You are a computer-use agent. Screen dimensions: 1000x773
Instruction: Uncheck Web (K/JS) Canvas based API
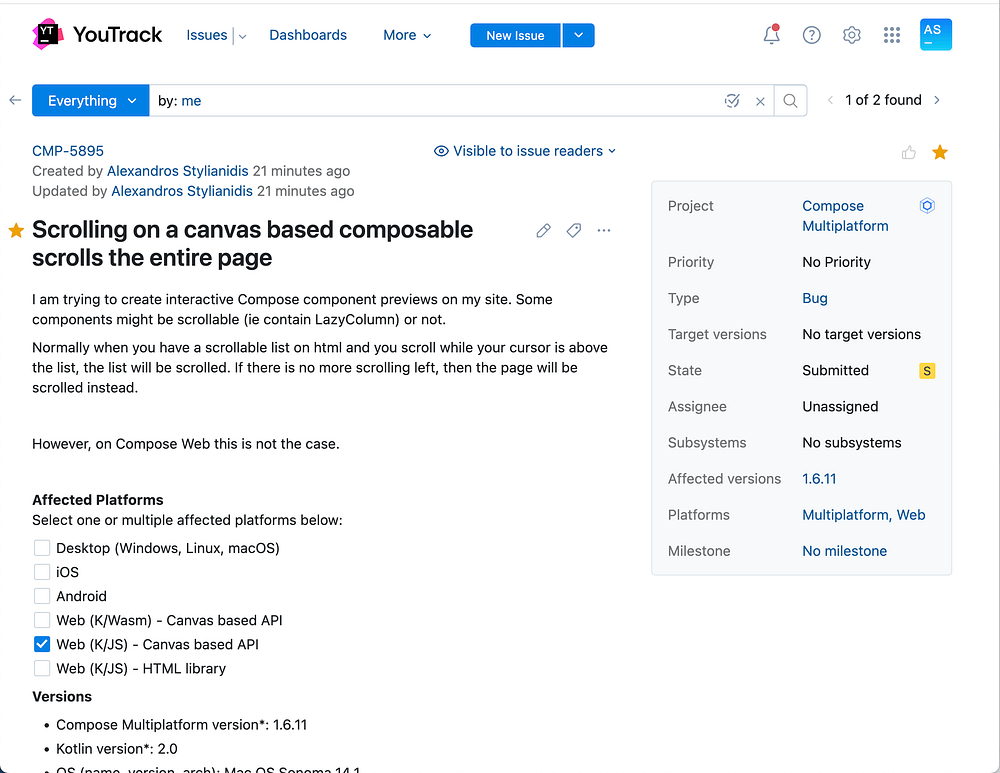(42, 644)
